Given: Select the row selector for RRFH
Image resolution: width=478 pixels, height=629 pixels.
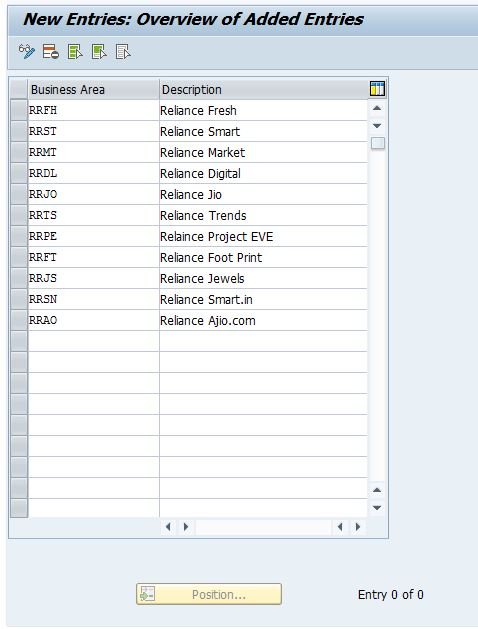Looking at the screenshot, I should (x=18, y=110).
